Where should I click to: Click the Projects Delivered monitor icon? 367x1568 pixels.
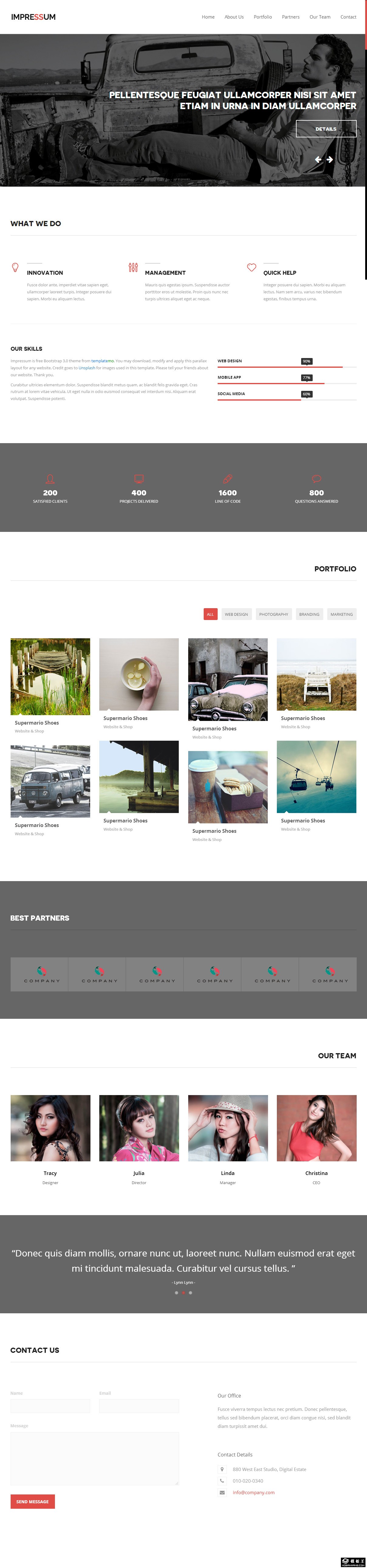[139, 479]
